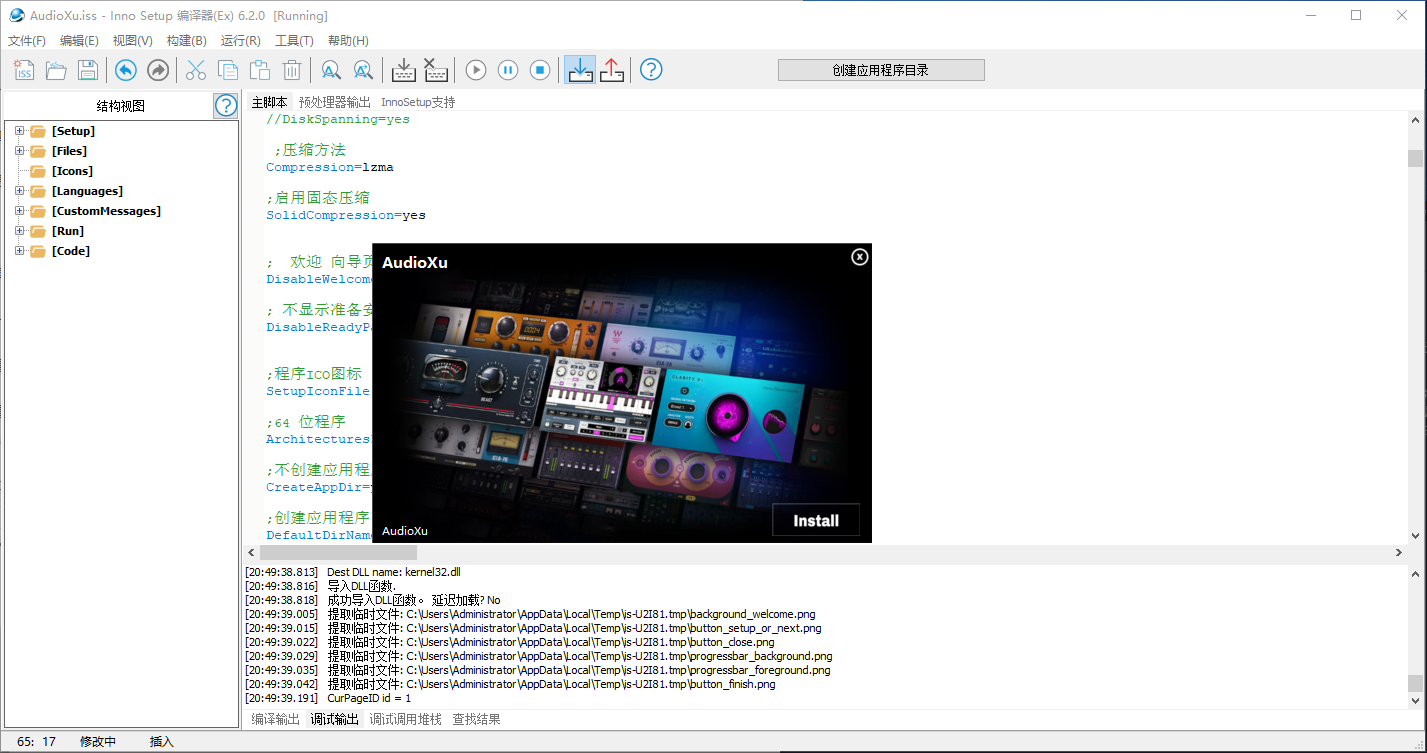Image resolution: width=1427 pixels, height=753 pixels.
Task: Click the save script floppy icon
Action: pyautogui.click(x=88, y=70)
